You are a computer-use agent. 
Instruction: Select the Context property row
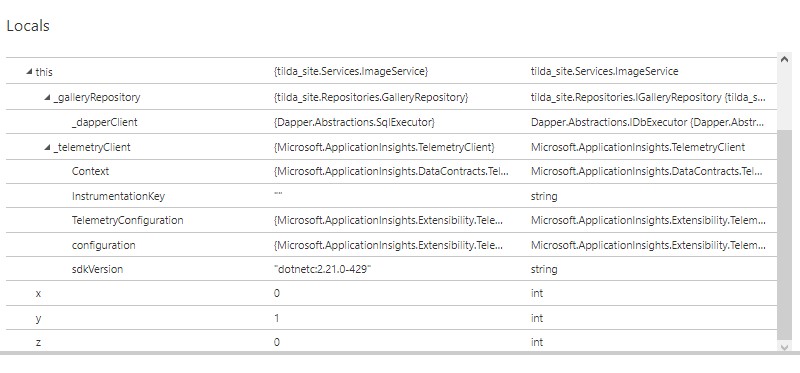(x=391, y=171)
